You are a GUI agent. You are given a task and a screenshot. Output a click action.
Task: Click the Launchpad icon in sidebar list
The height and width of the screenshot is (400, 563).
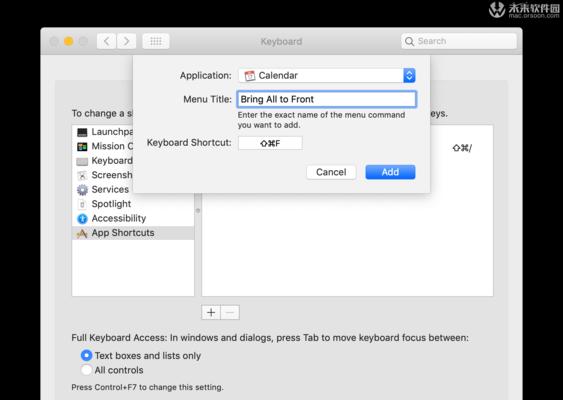pyautogui.click(x=82, y=132)
